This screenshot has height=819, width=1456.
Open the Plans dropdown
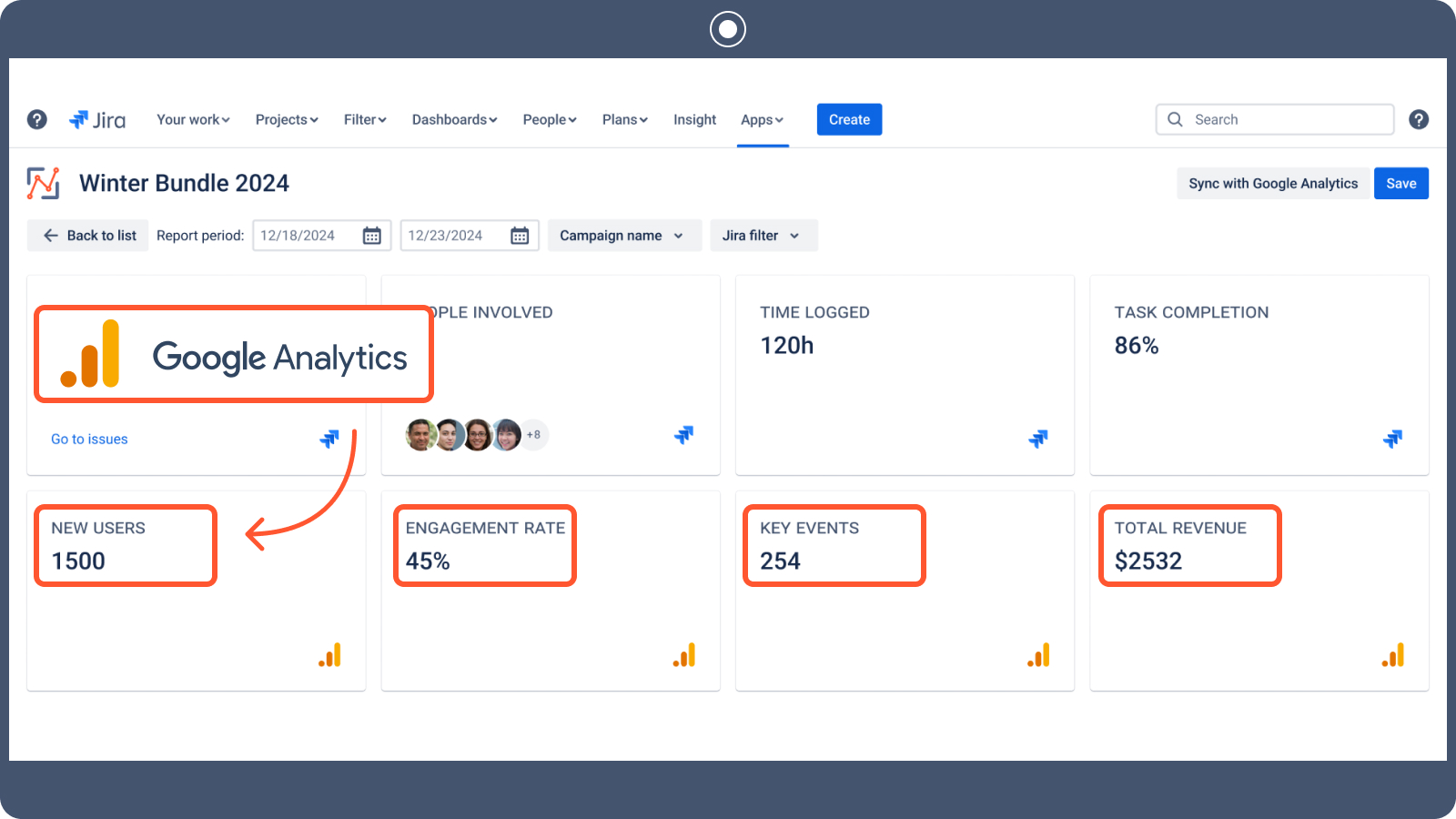coord(624,119)
